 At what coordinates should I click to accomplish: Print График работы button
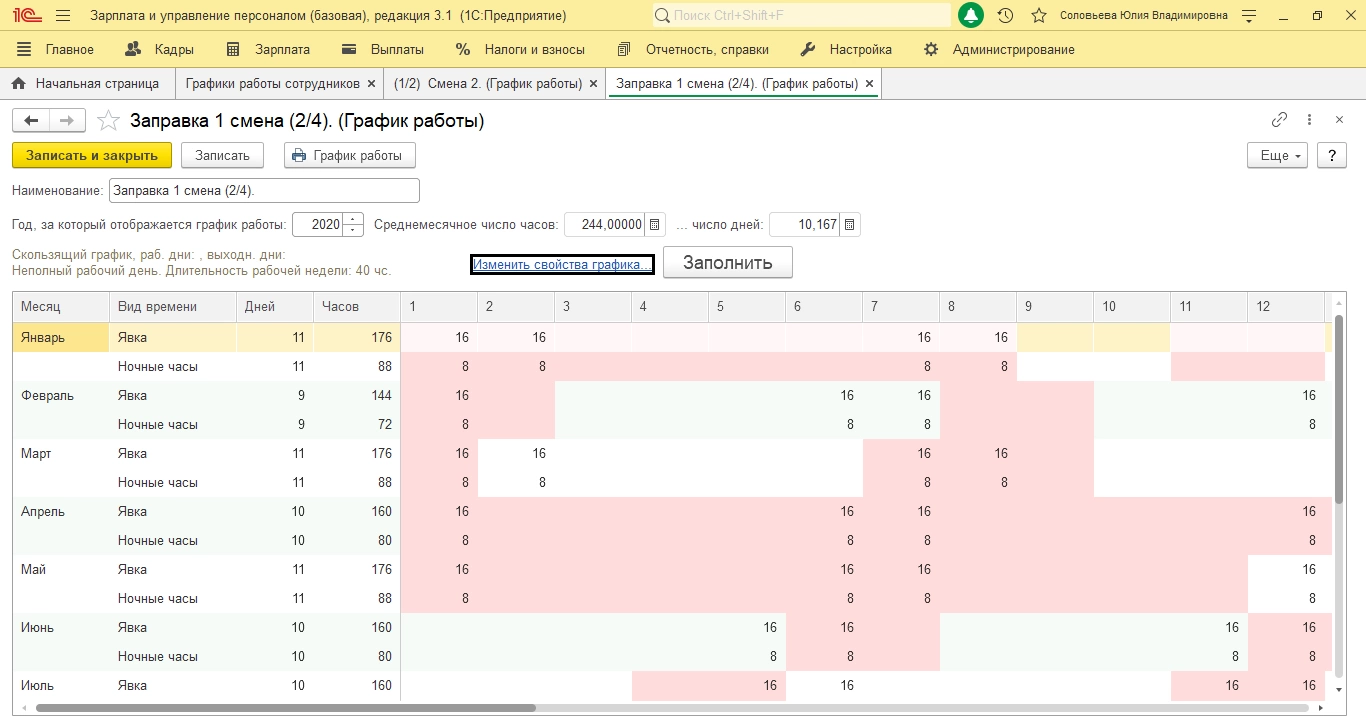[x=350, y=155]
